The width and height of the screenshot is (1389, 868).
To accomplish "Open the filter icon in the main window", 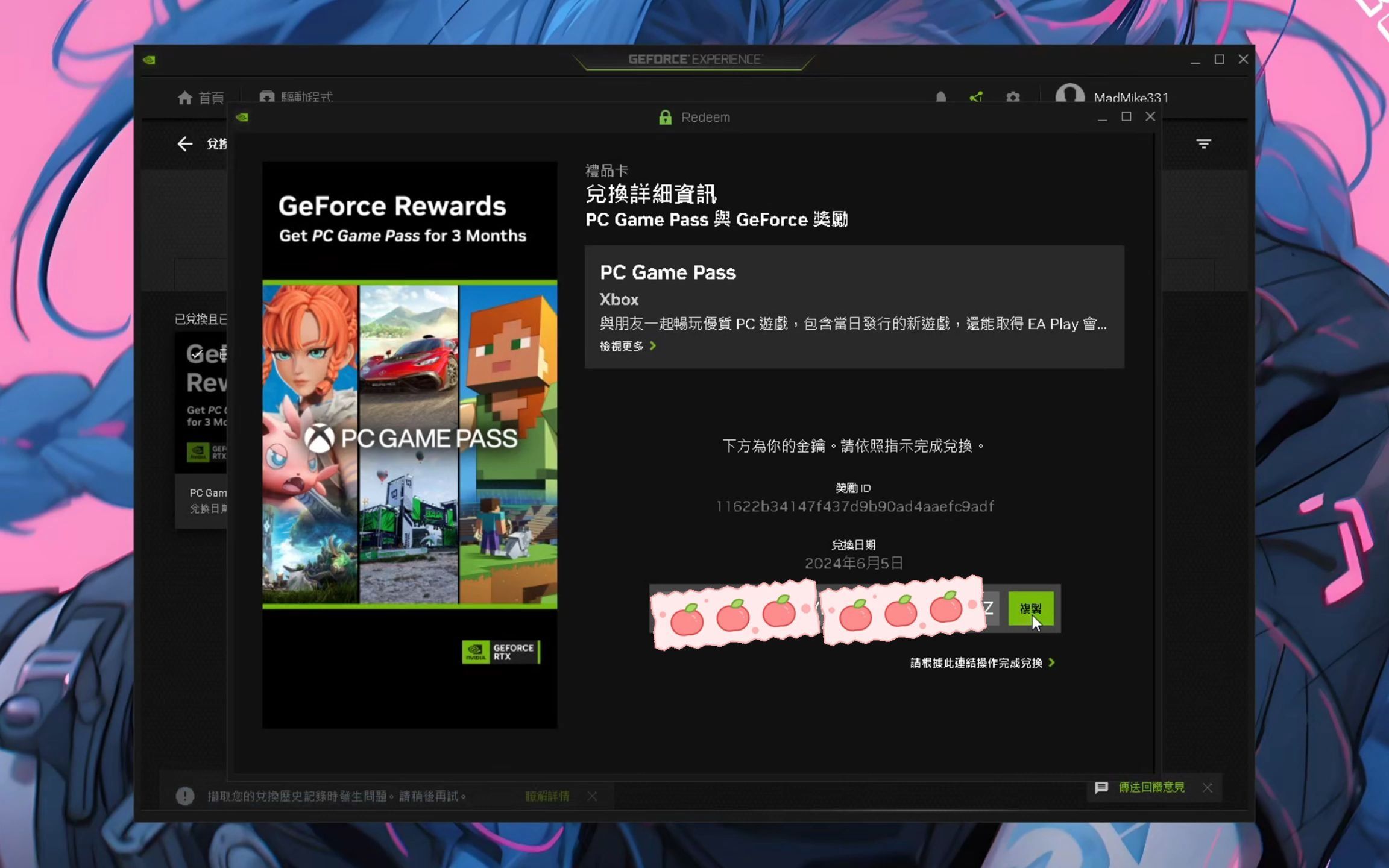I will pyautogui.click(x=1204, y=144).
